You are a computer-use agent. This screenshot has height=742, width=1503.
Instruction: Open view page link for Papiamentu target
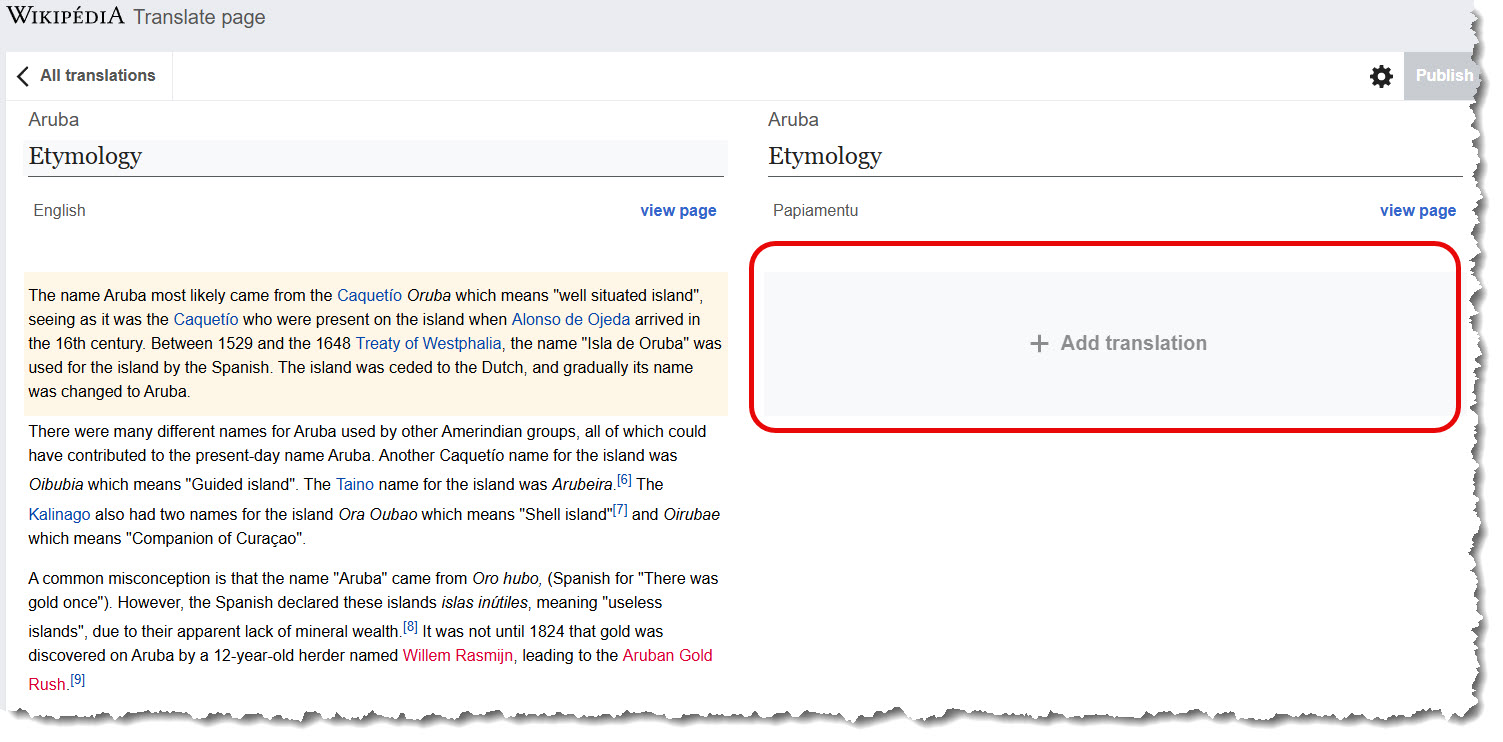[1418, 211]
